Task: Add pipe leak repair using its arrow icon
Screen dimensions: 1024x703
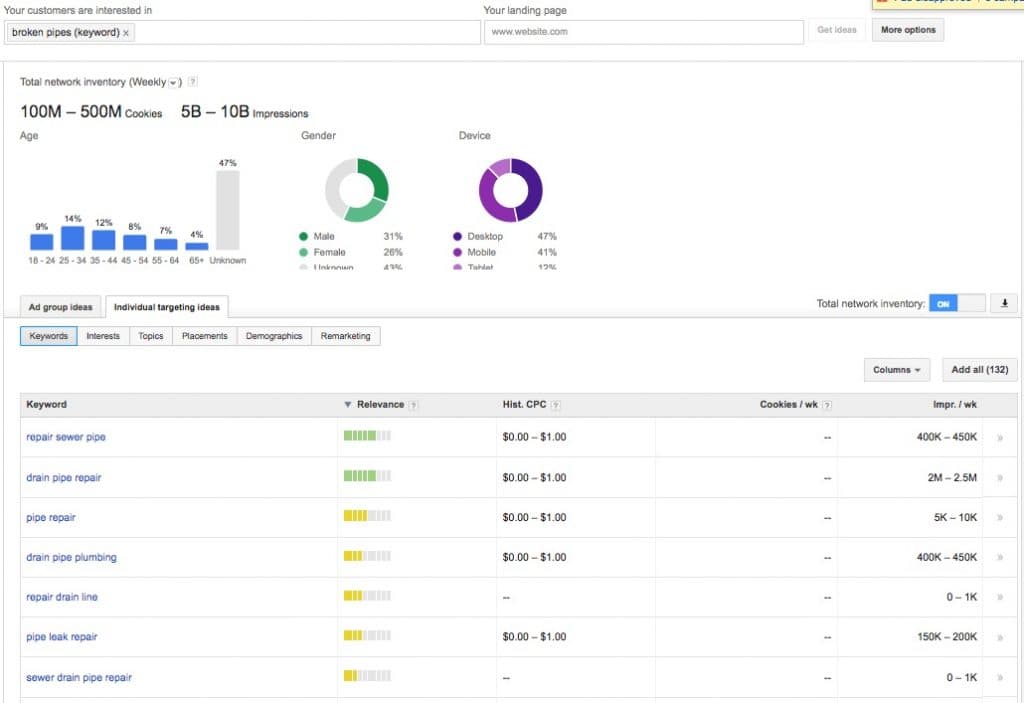Action: click(1000, 637)
